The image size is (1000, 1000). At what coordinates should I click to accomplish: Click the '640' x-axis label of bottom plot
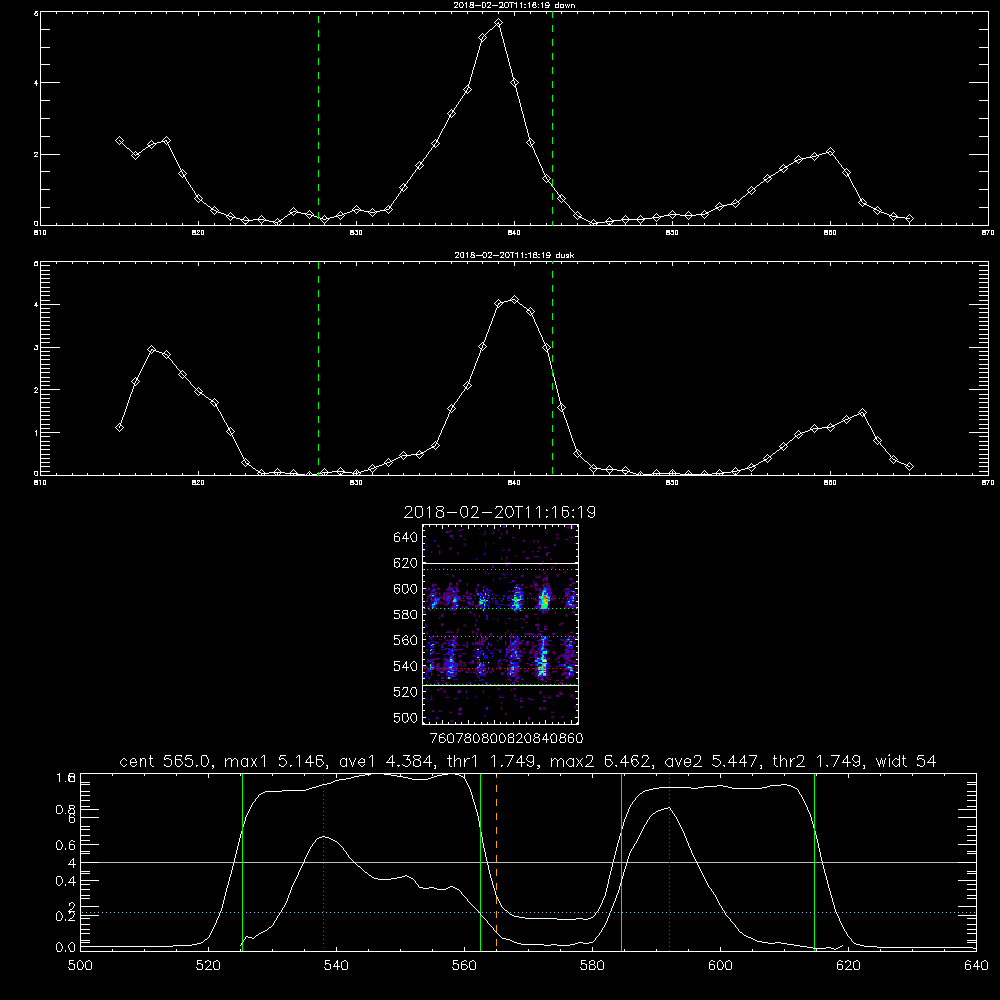coord(976,966)
